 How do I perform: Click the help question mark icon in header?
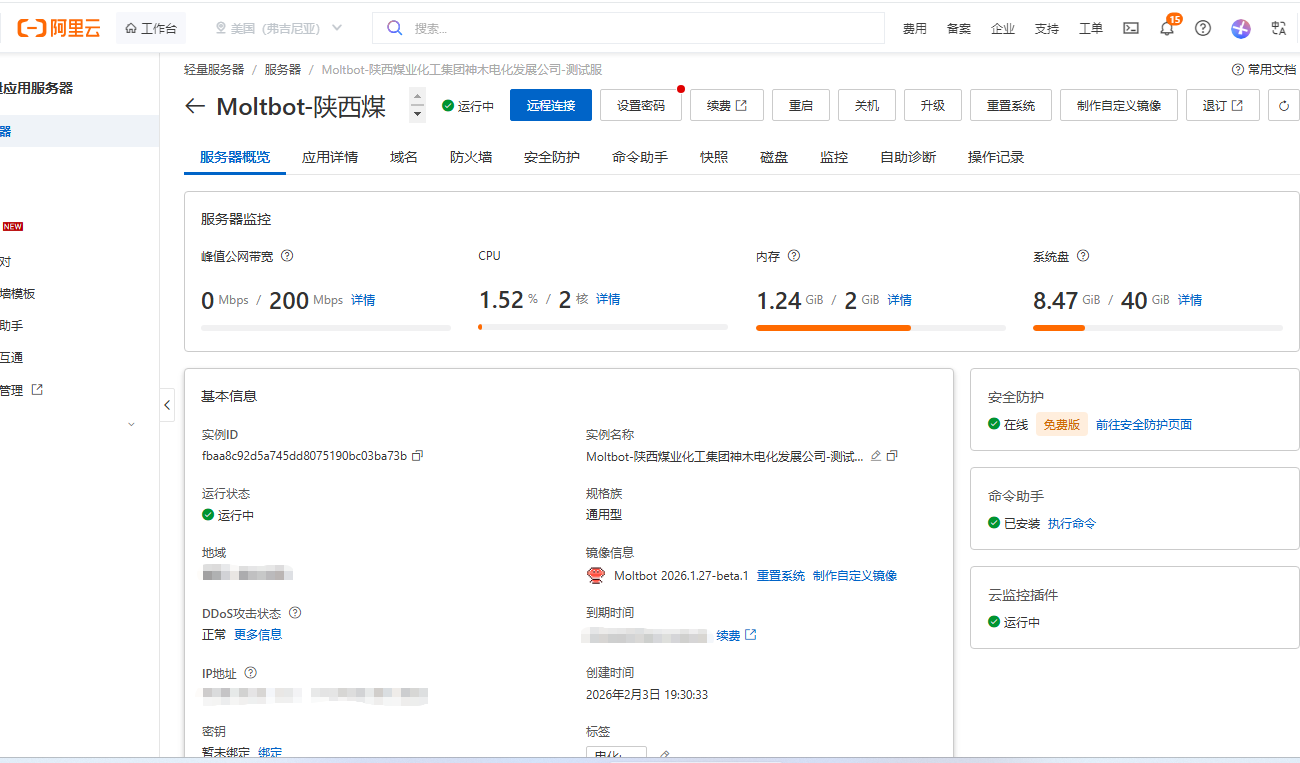click(1203, 28)
